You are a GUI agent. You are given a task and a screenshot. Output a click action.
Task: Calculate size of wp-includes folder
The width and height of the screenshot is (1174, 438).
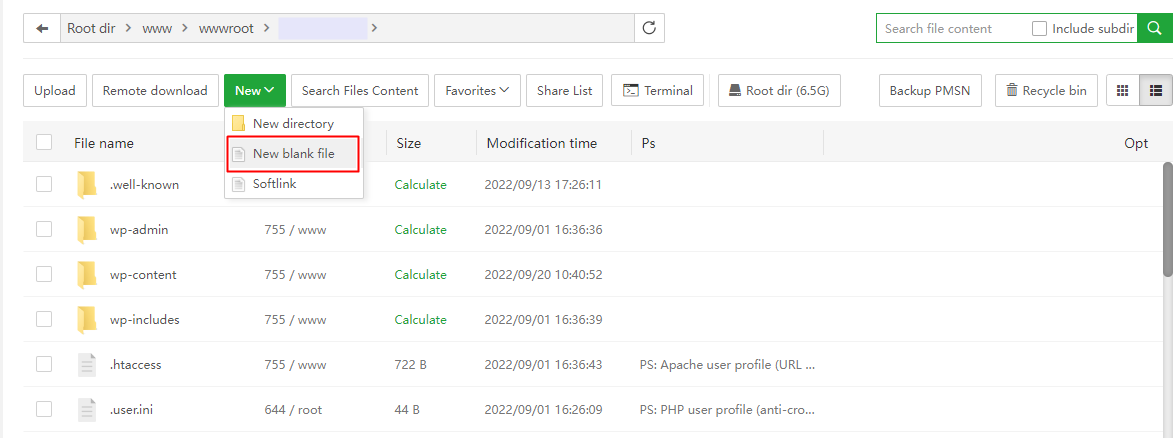(420, 320)
